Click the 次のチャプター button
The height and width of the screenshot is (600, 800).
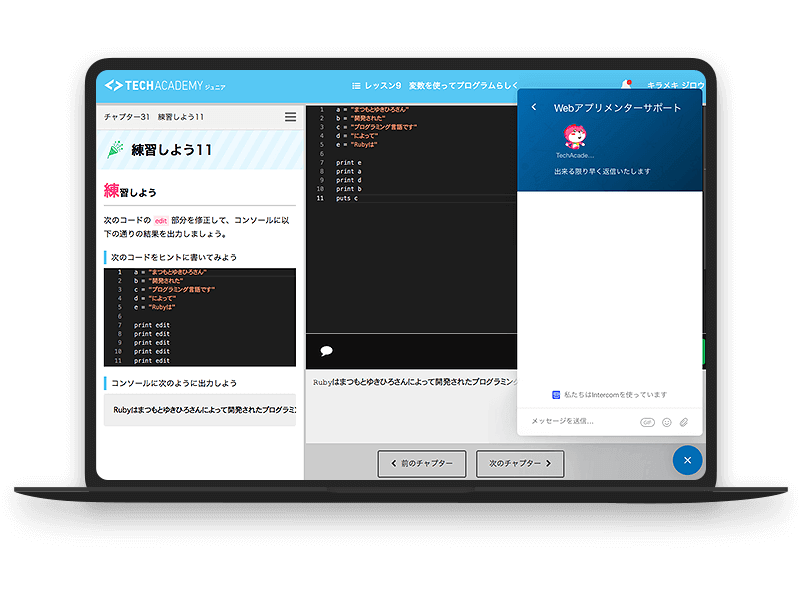(x=520, y=463)
